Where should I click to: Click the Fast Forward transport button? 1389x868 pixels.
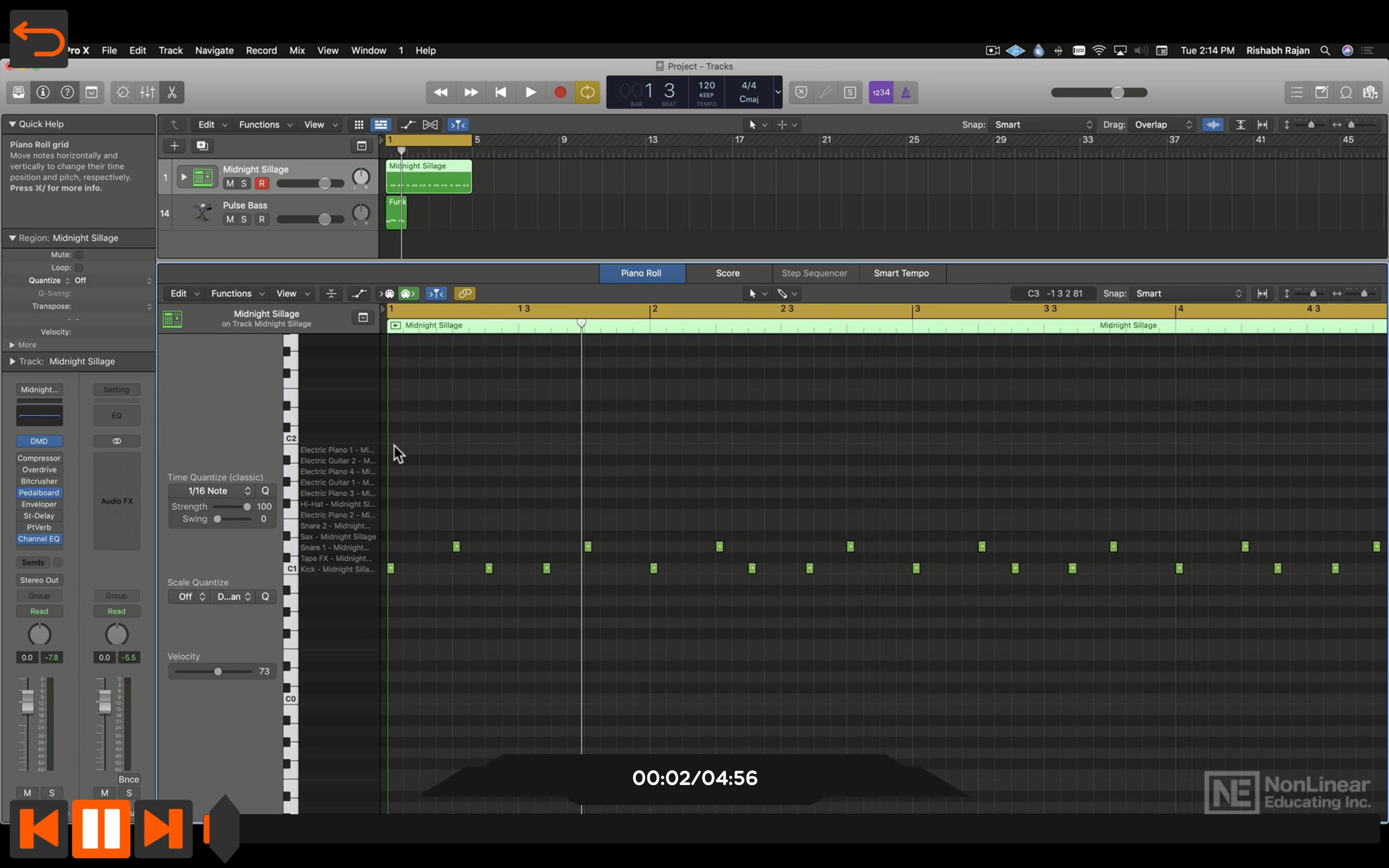(471, 92)
